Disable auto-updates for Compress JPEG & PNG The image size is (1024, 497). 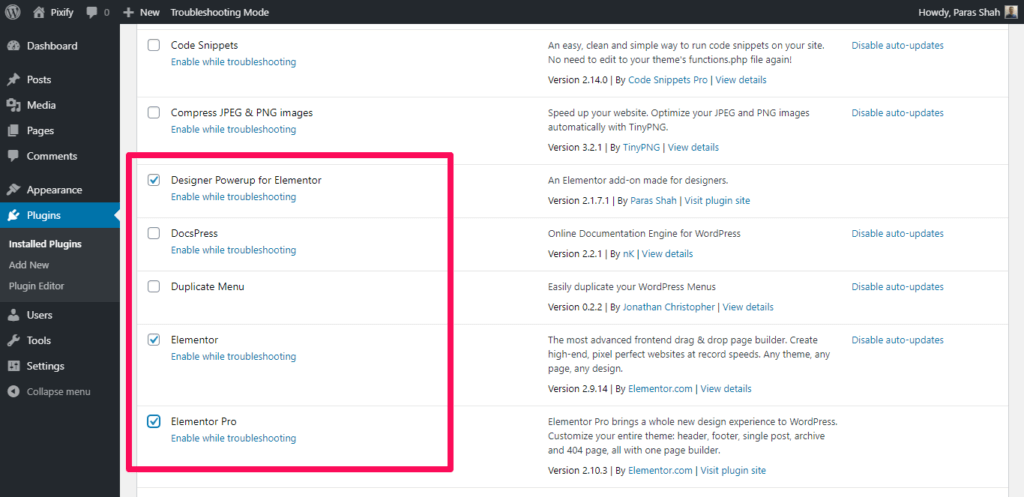coord(897,113)
